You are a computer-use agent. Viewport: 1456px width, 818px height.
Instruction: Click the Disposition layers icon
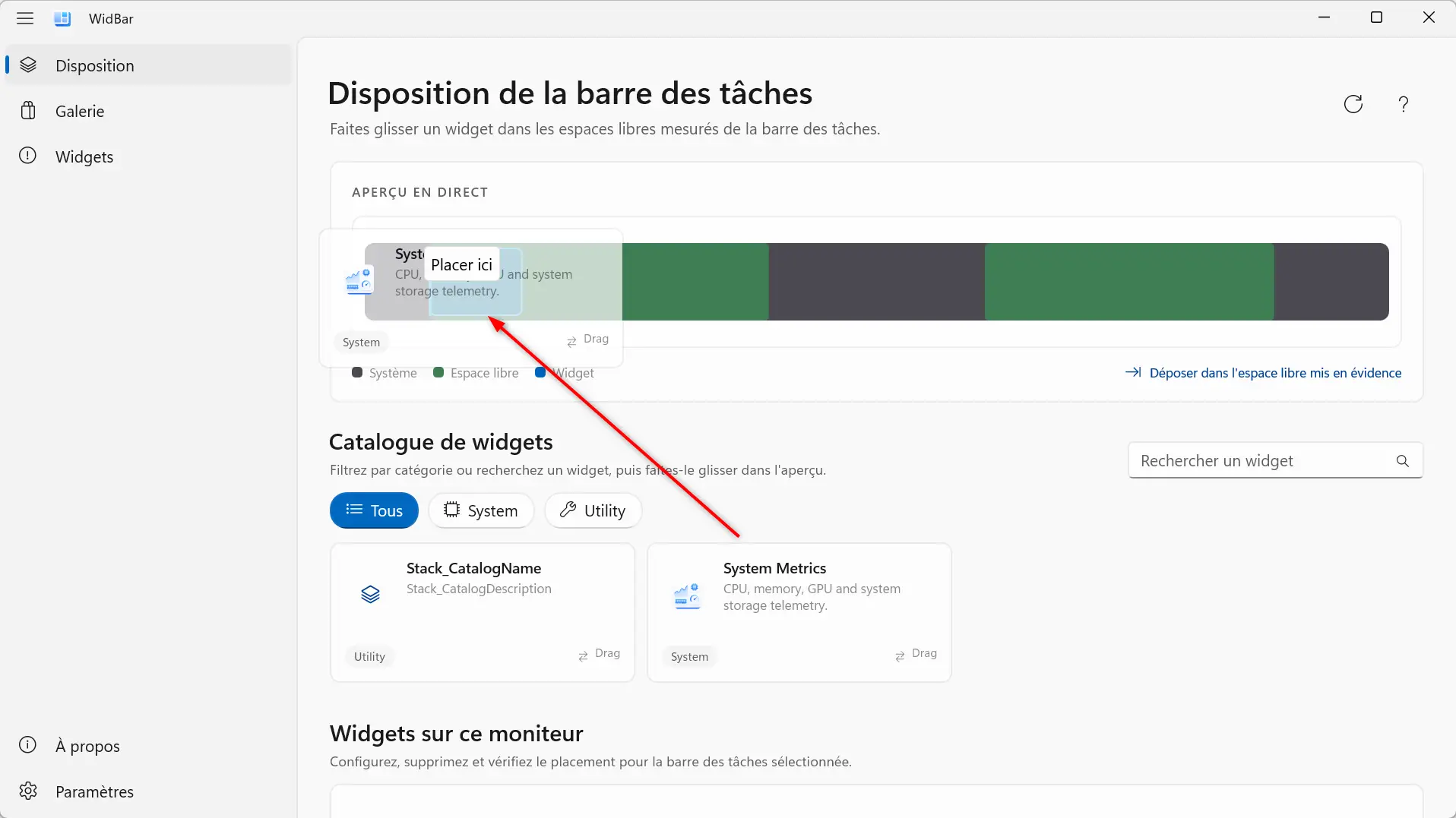(28, 65)
